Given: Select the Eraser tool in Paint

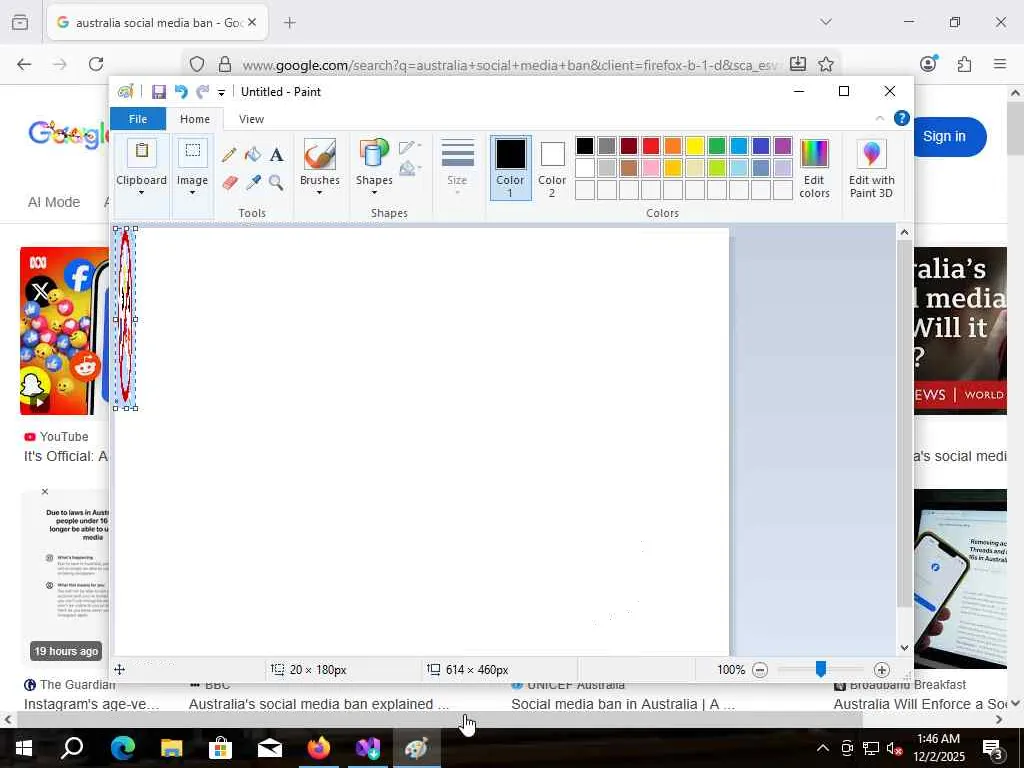Looking at the screenshot, I should [230, 182].
